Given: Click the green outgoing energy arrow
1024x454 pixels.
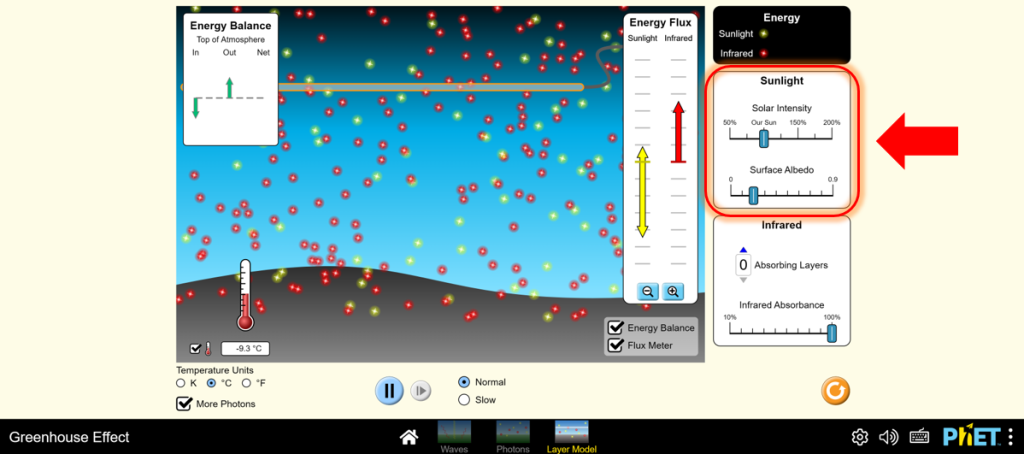Looking at the screenshot, I should (229, 88).
